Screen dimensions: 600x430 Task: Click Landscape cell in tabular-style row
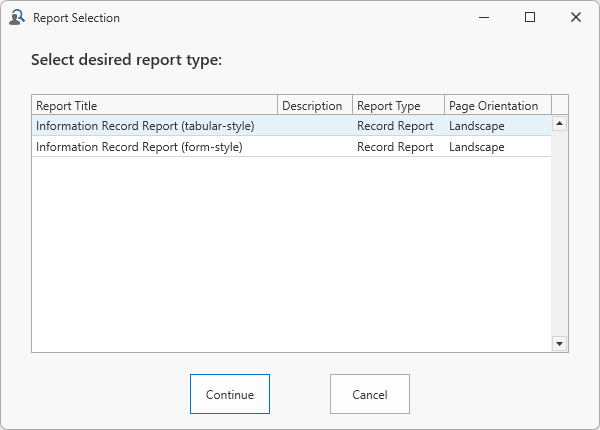pyautogui.click(x=477, y=126)
